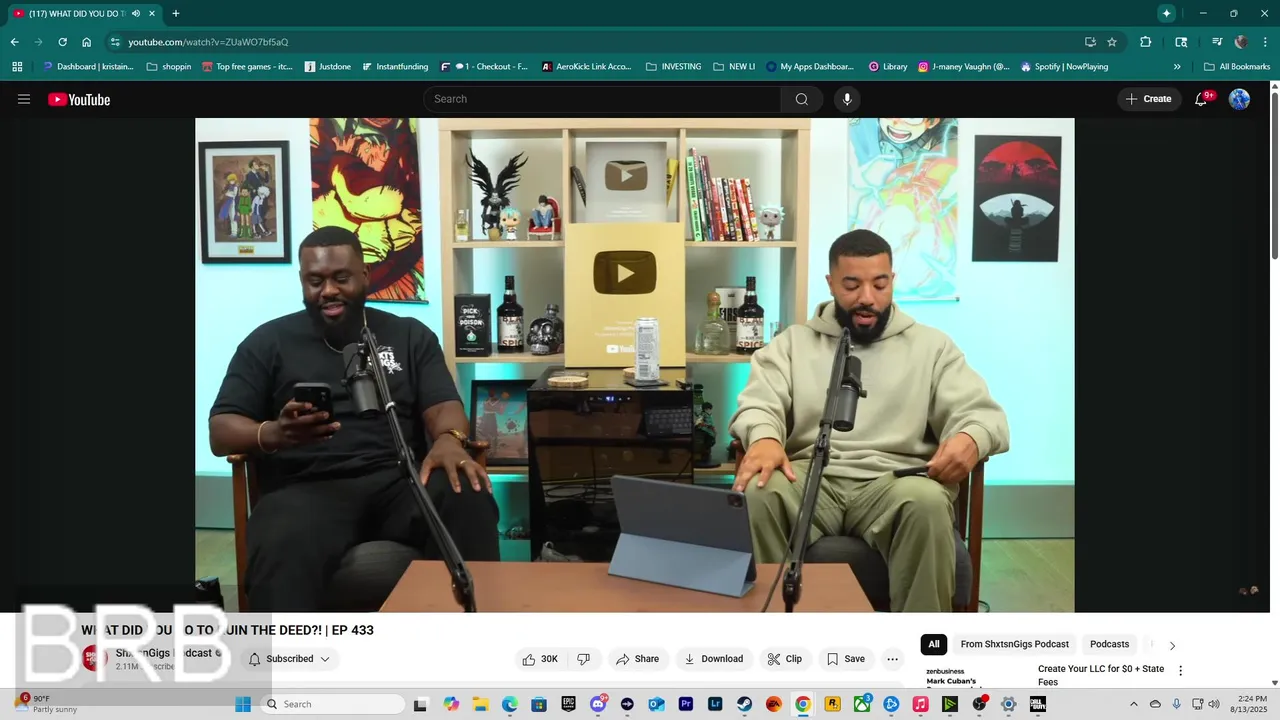Install or cast icon in address bar
Screen dimensions: 1280x720
(x=1090, y=42)
